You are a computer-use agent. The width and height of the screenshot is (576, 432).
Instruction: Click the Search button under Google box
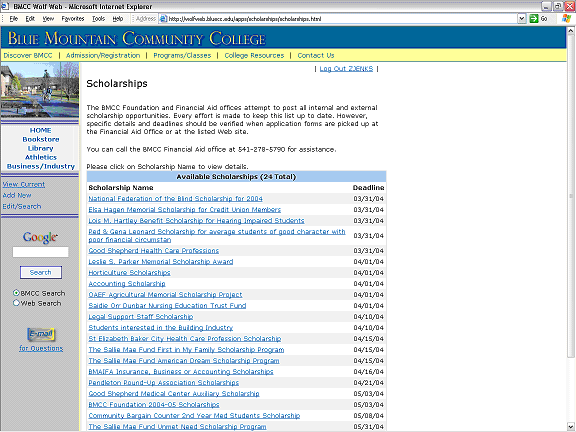coord(41,273)
